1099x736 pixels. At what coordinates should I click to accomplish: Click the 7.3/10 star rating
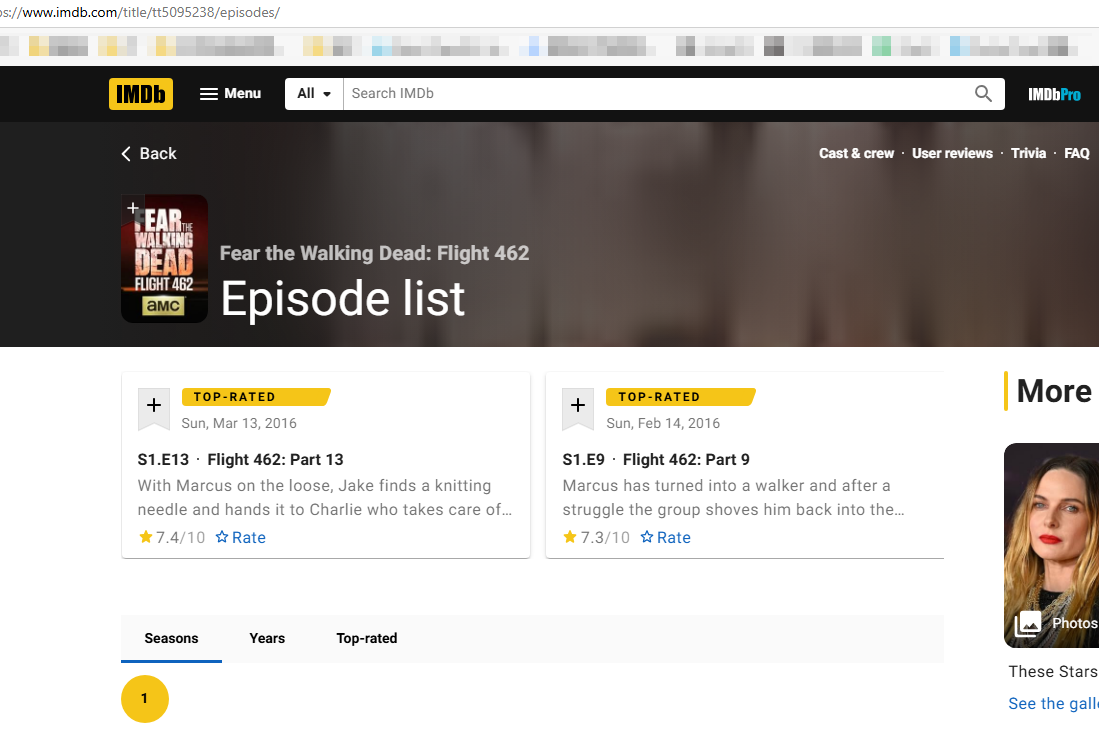click(x=596, y=538)
